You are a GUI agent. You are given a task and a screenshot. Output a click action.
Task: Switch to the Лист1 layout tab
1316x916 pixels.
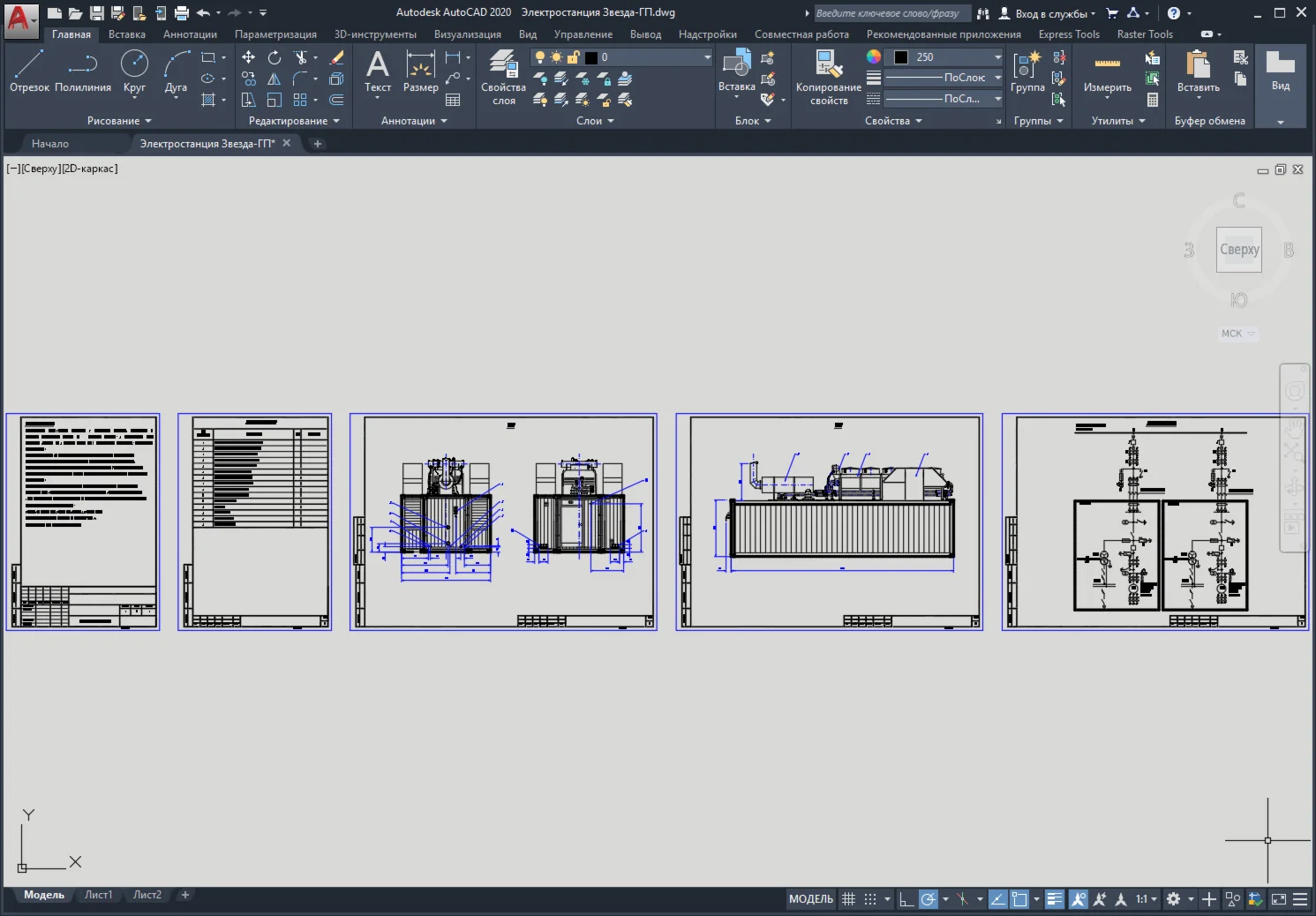[98, 895]
